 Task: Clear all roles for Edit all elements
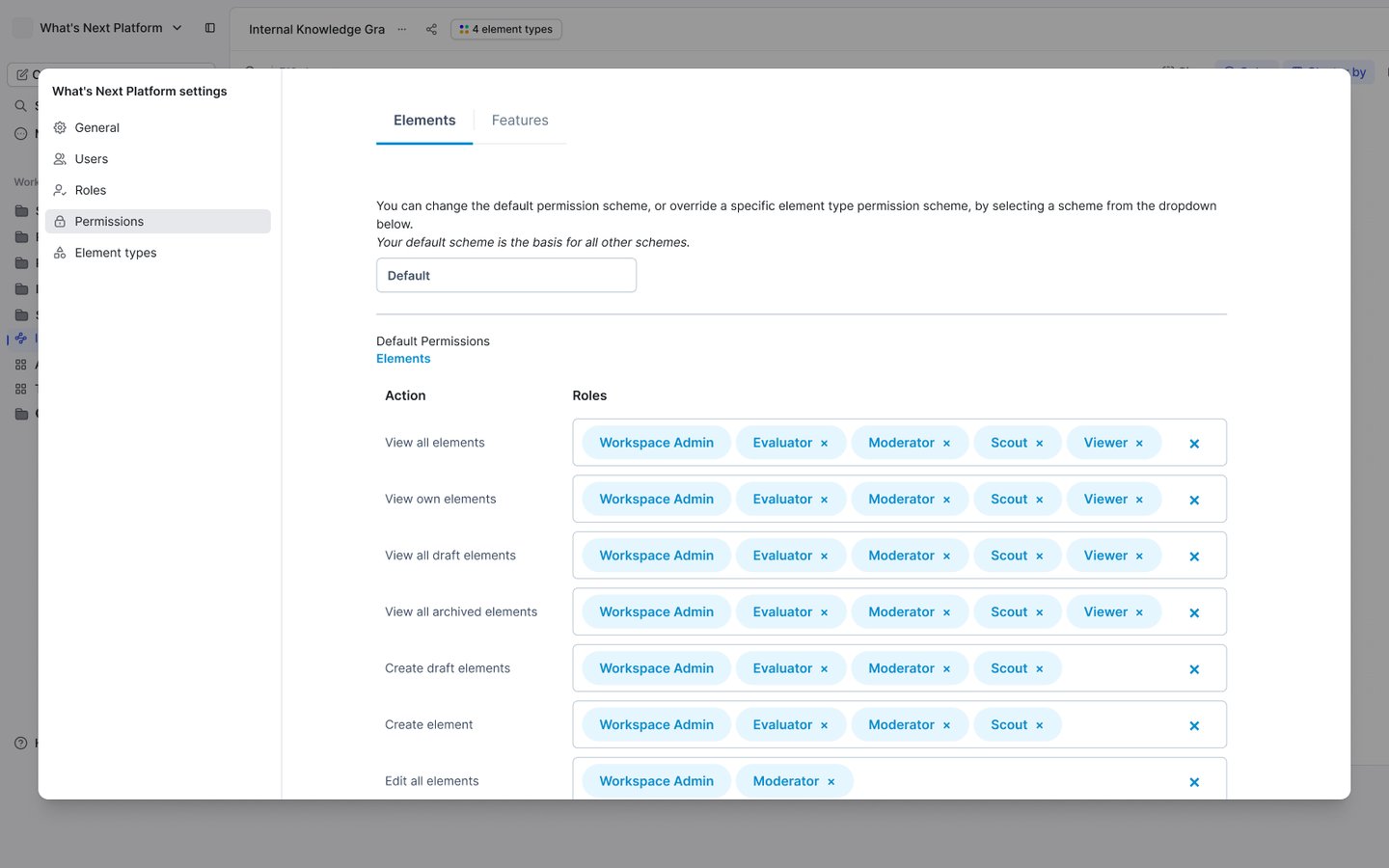click(1194, 782)
